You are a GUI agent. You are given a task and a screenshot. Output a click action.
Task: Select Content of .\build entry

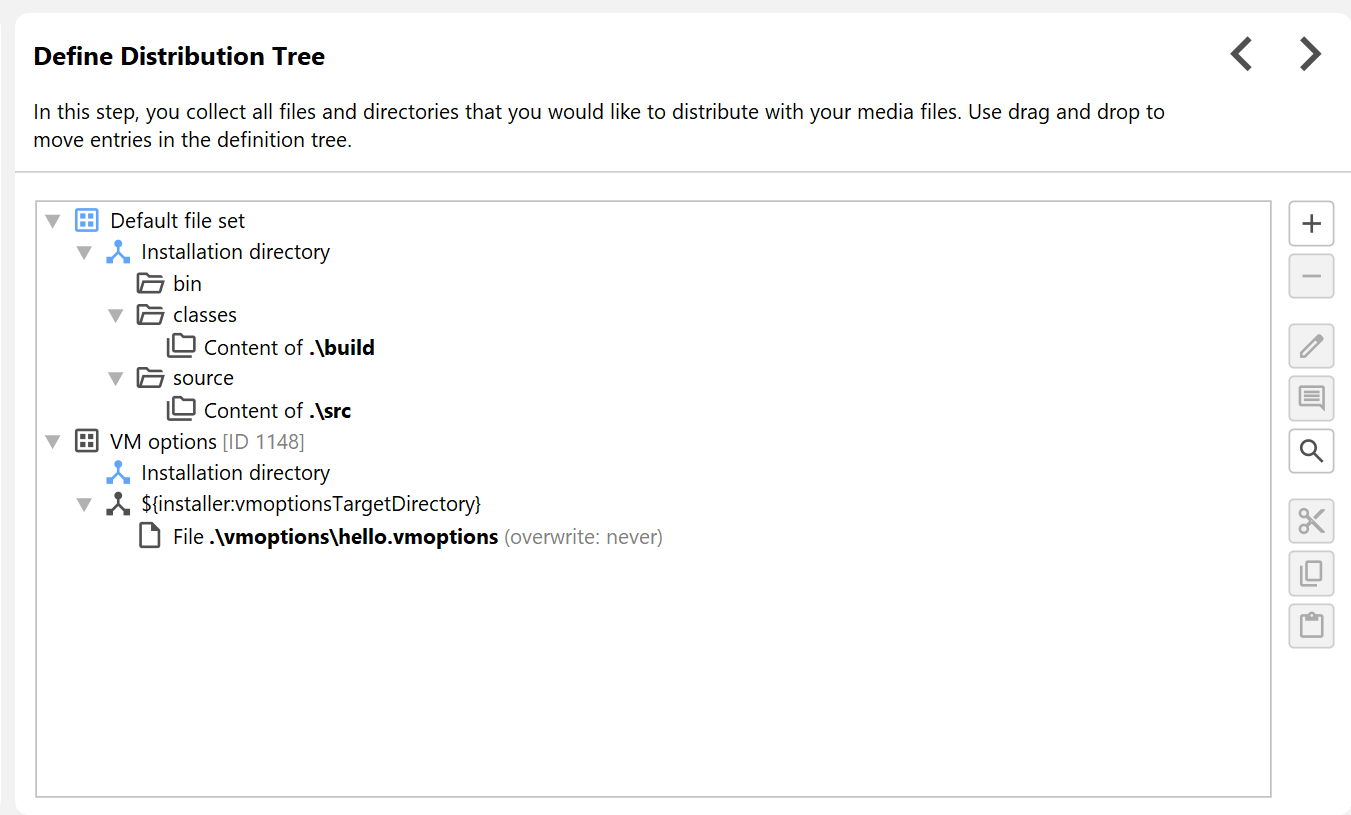pyautogui.click(x=288, y=348)
